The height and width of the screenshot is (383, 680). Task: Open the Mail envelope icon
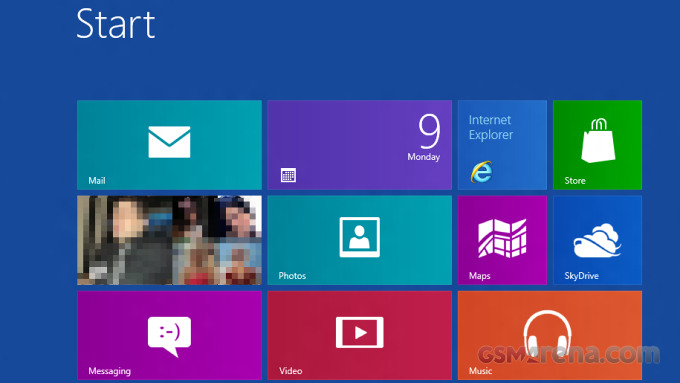(x=169, y=142)
